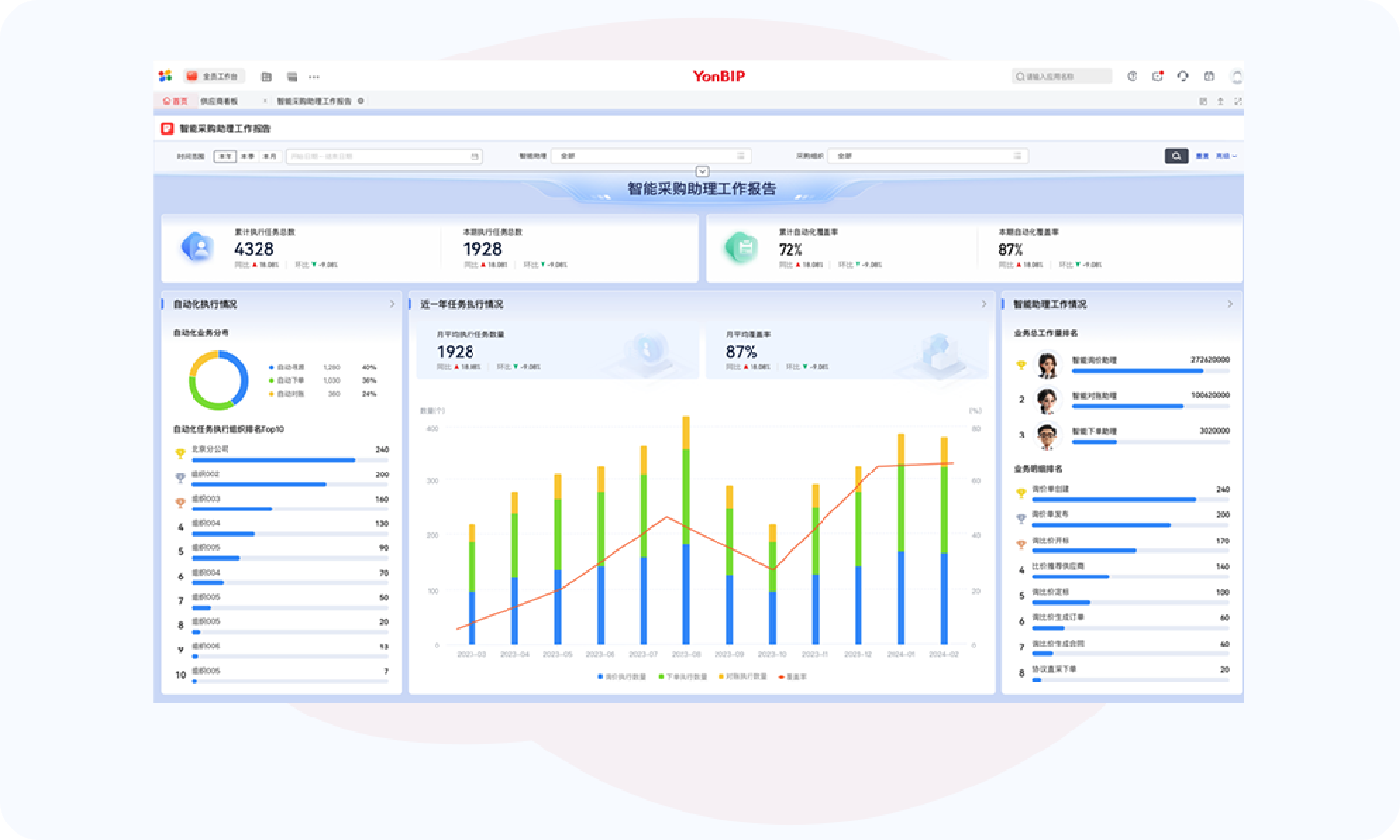The height and width of the screenshot is (840, 1400).
Task: Switch to the 首页 home tab
Action: pos(176,101)
